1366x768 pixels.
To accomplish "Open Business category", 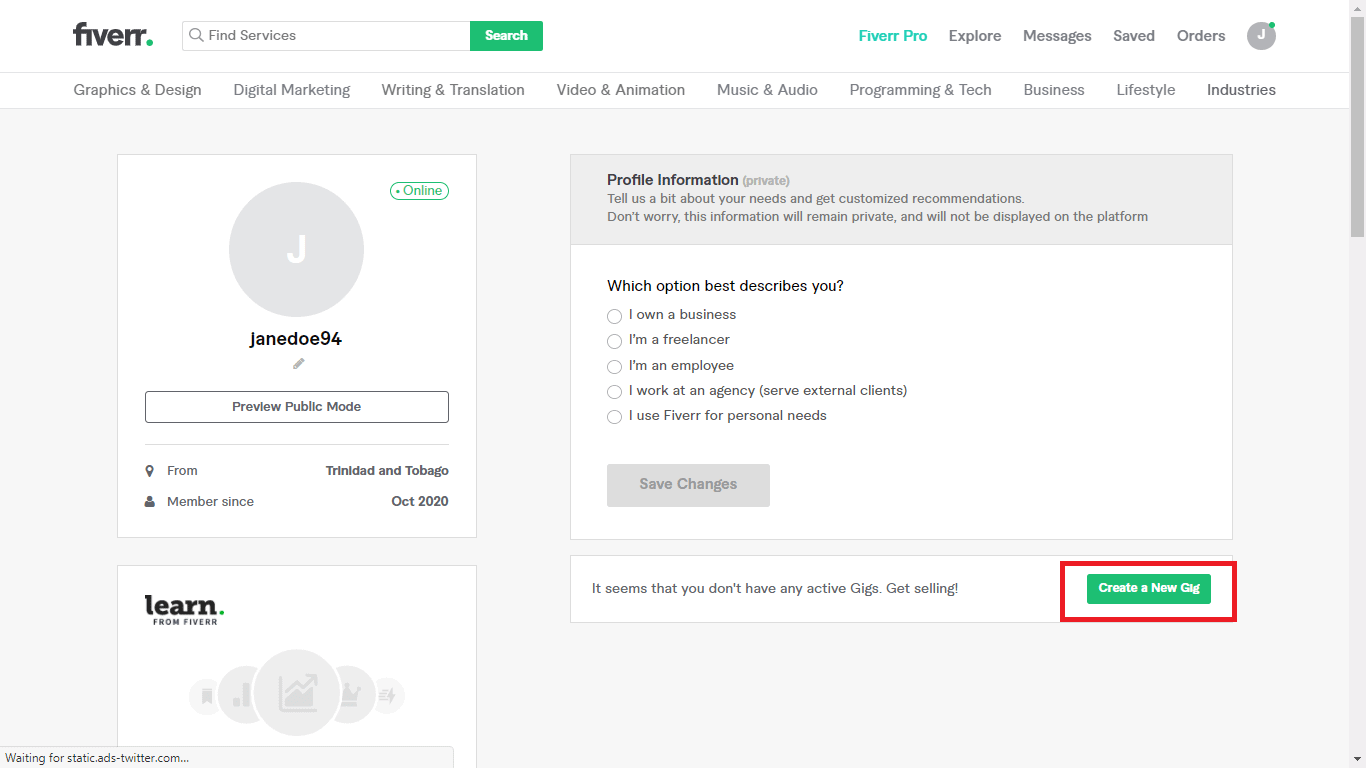I will point(1054,90).
